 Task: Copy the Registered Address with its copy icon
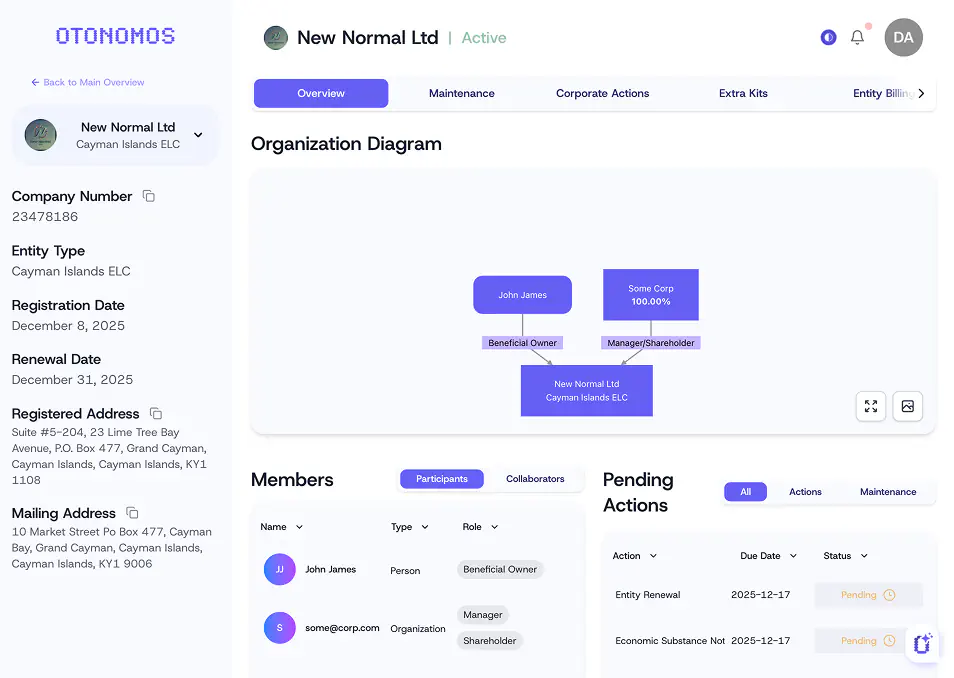click(x=156, y=413)
